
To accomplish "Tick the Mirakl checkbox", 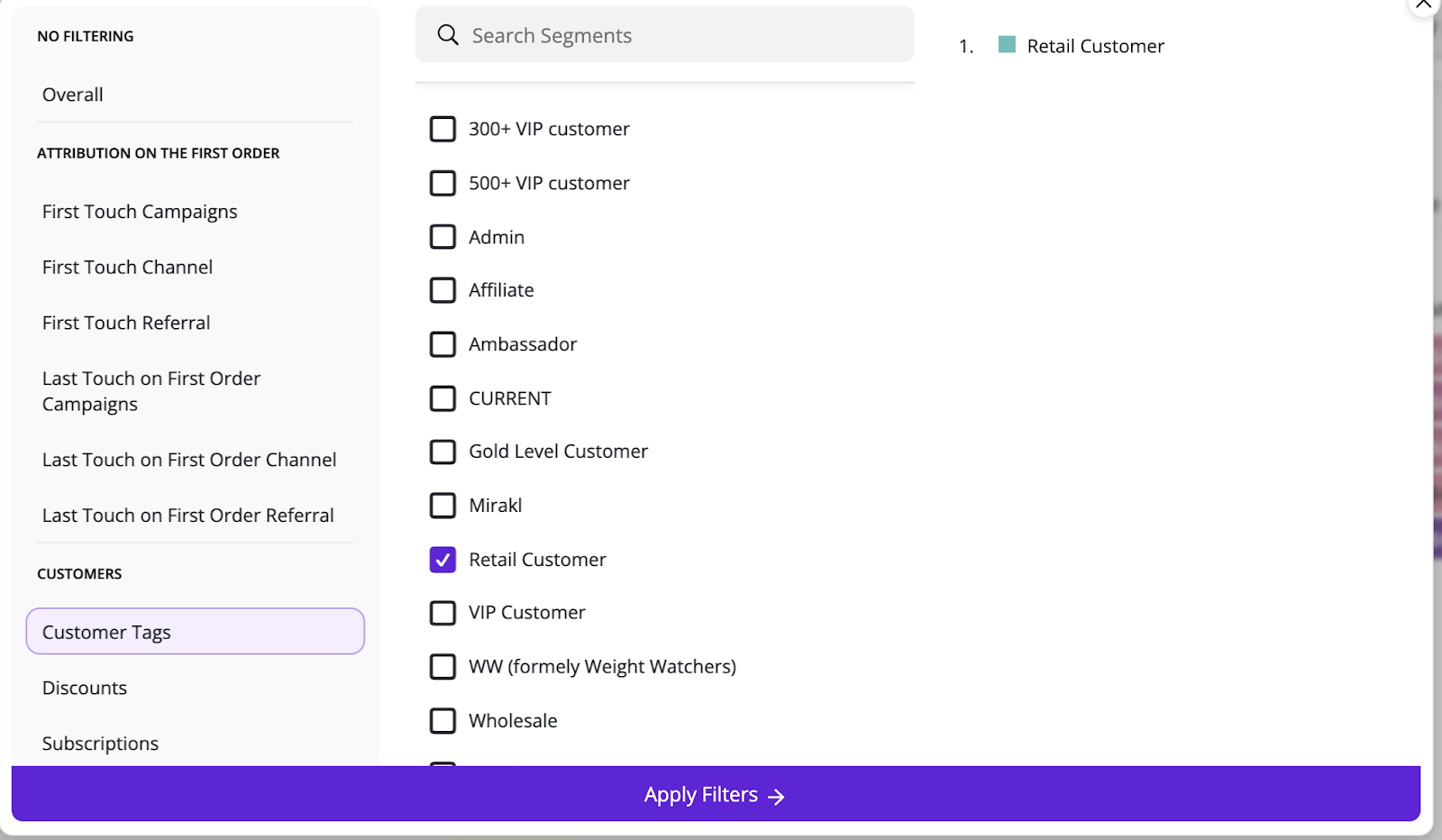I will click(x=443, y=506).
